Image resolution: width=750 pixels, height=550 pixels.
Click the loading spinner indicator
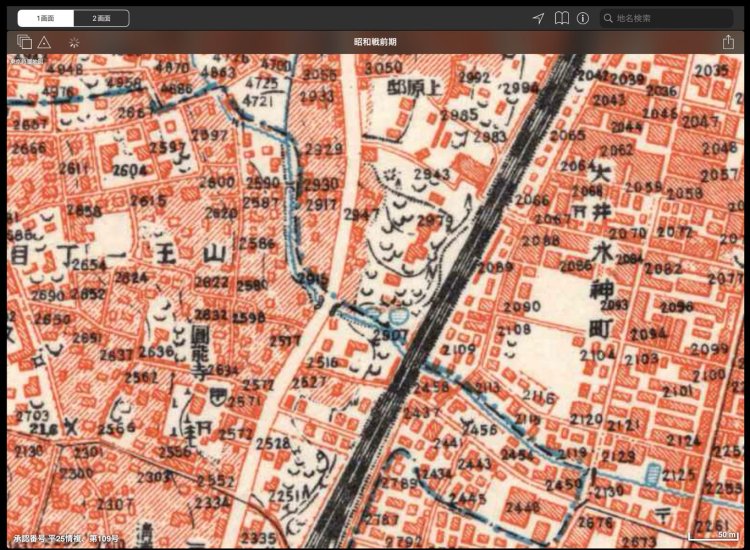coord(74,42)
